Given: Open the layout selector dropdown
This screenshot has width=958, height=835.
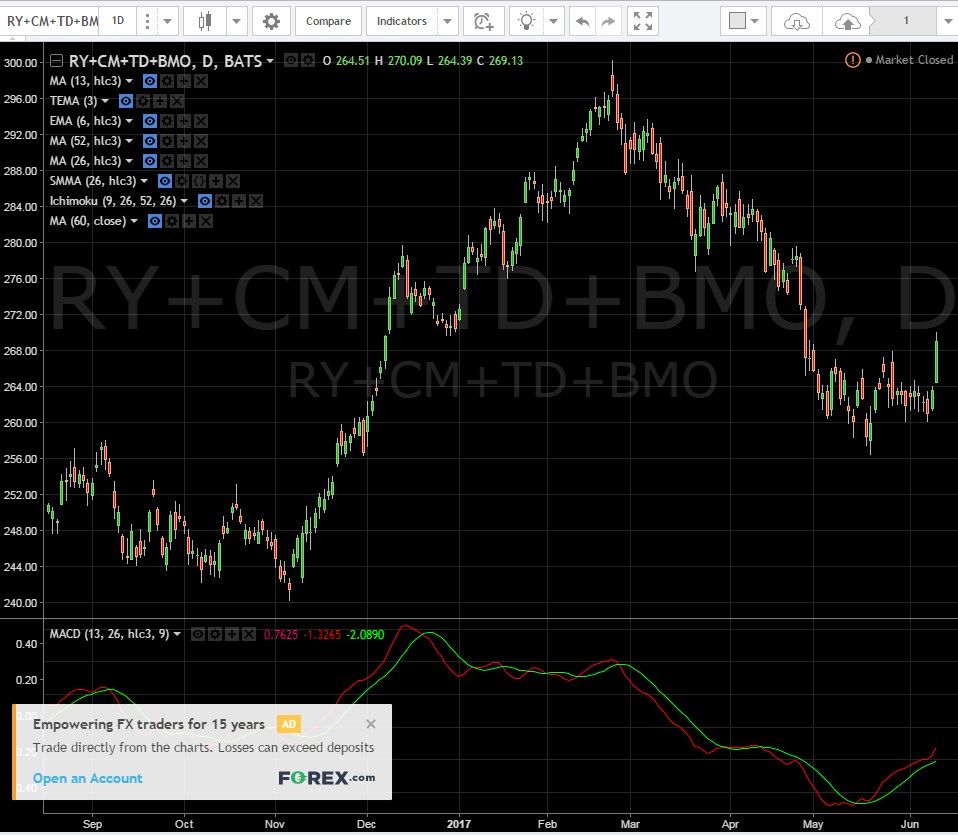Looking at the screenshot, I should click(743, 21).
